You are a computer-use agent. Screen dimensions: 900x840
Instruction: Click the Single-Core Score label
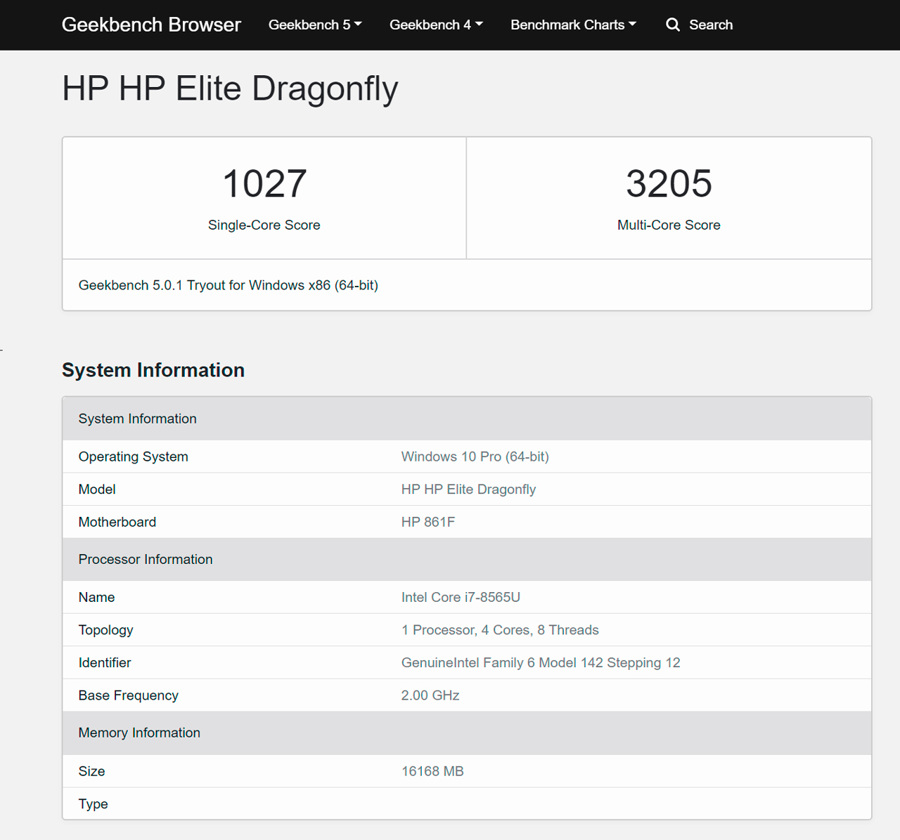click(x=264, y=225)
